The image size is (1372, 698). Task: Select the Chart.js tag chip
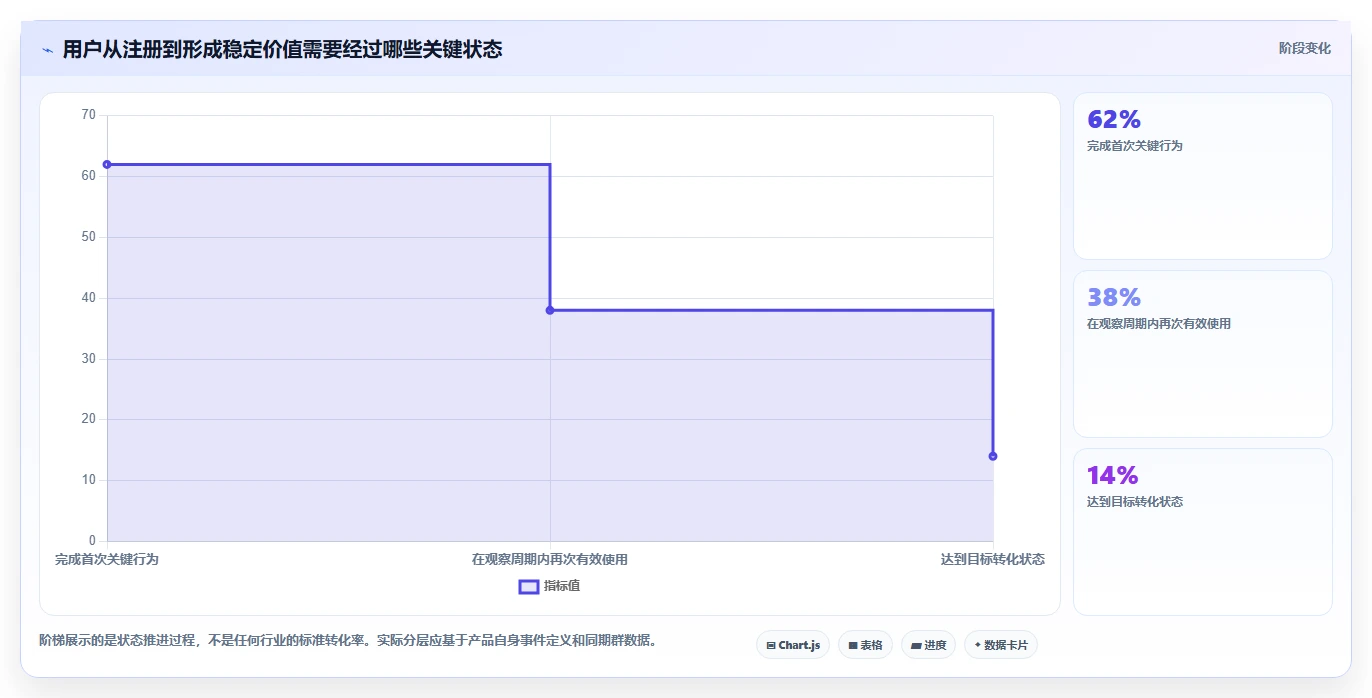(x=792, y=645)
